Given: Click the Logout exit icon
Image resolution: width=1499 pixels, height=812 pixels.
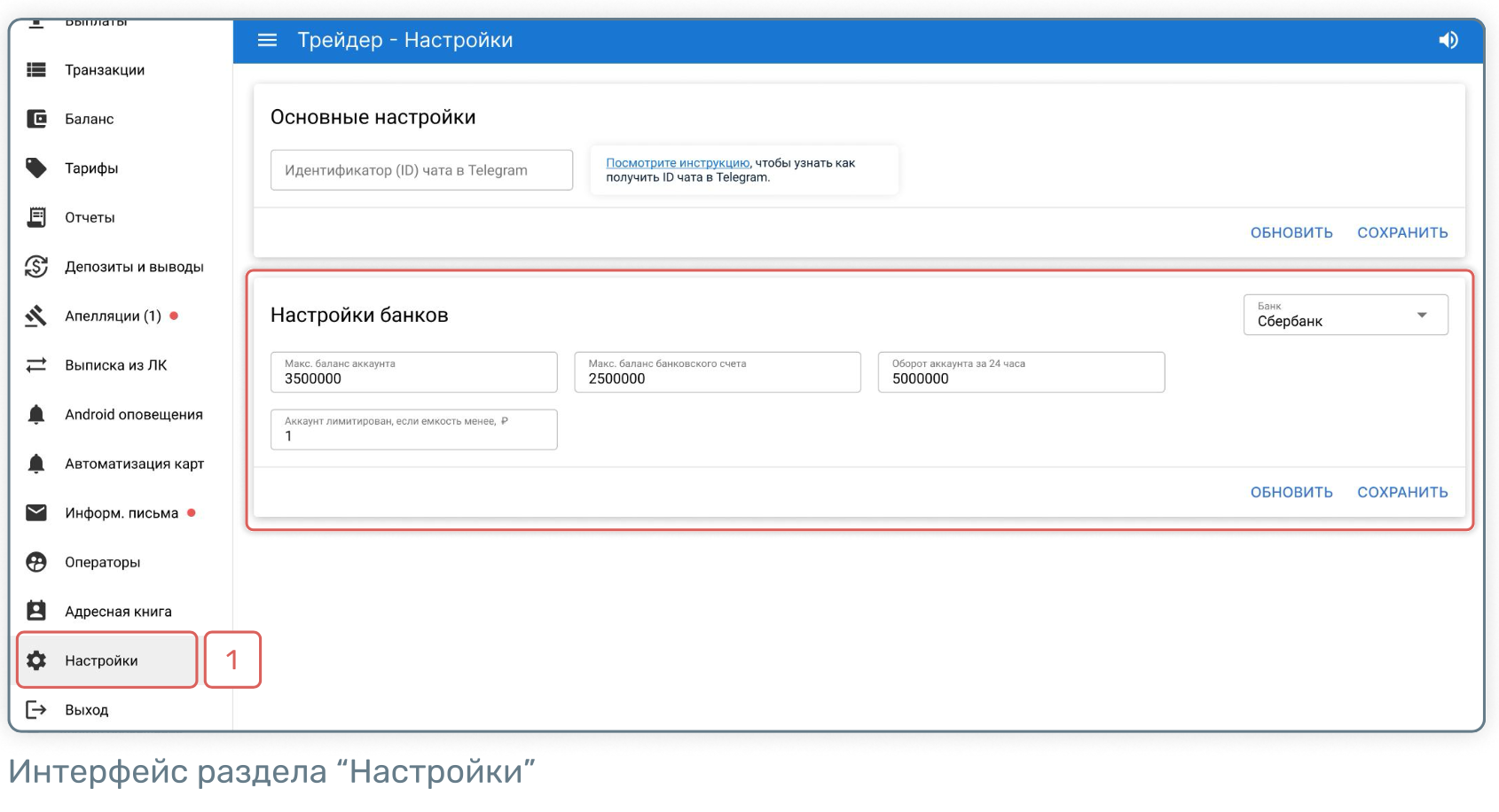Looking at the screenshot, I should pos(36,709).
